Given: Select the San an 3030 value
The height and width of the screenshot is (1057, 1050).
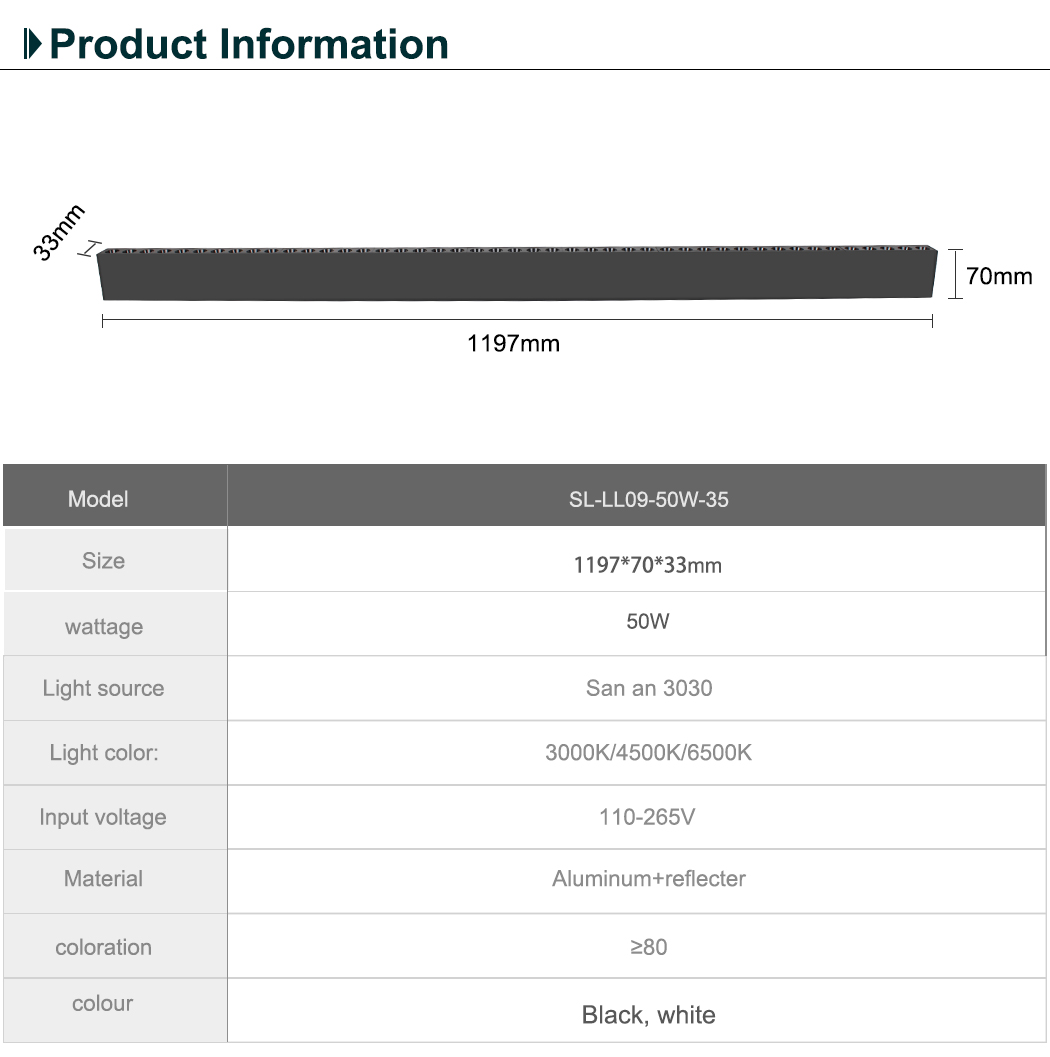Looking at the screenshot, I should click(x=649, y=688).
